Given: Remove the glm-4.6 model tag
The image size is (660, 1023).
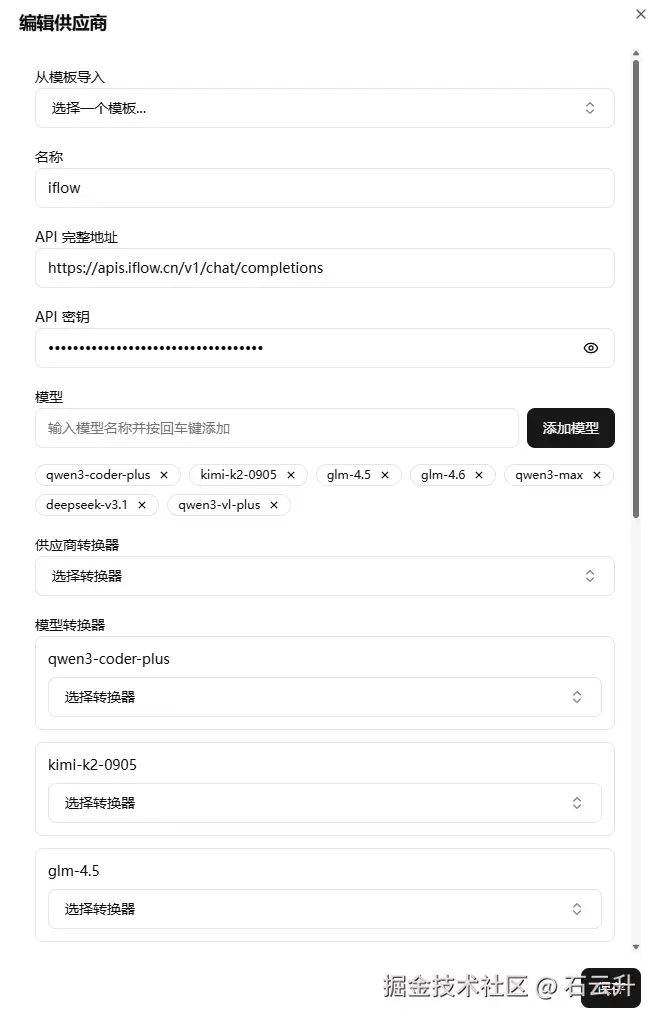Looking at the screenshot, I should (x=479, y=475).
